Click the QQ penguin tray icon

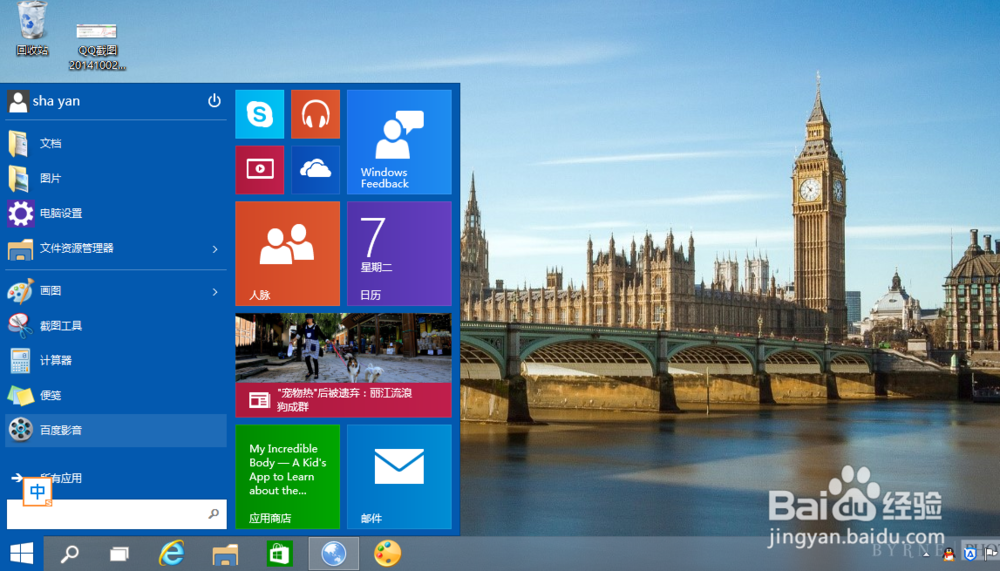949,554
